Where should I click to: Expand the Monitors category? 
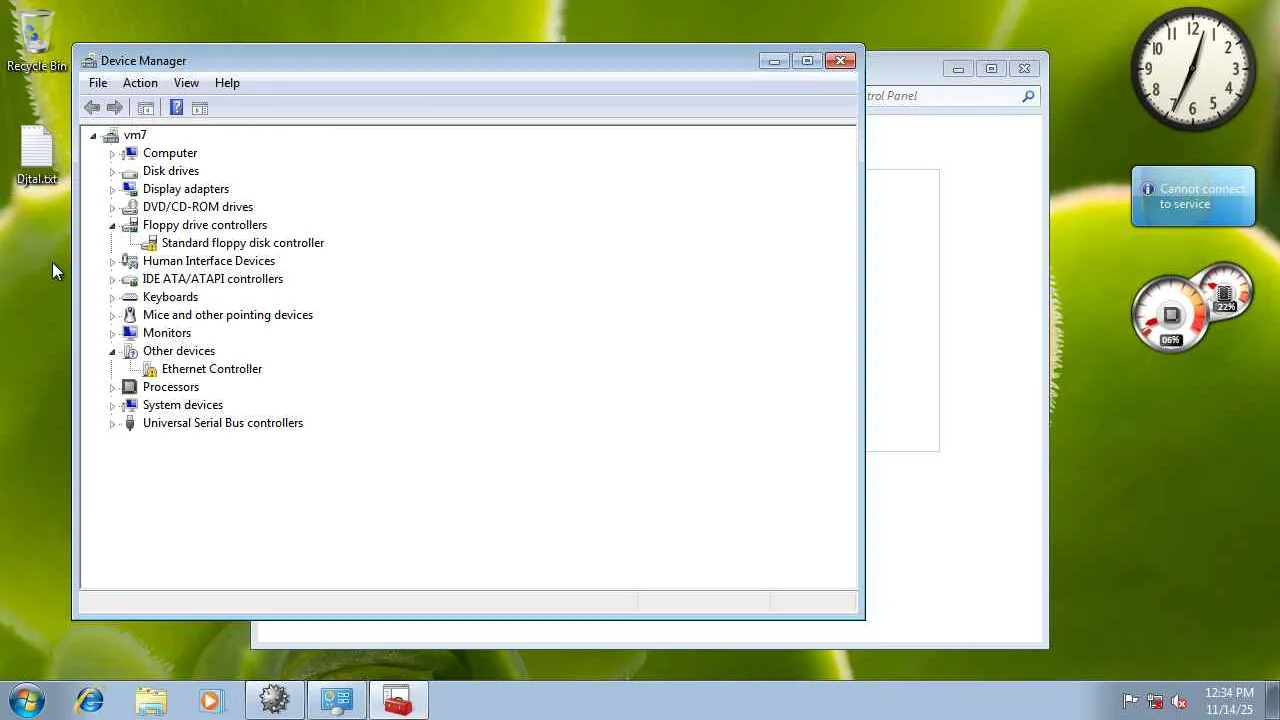[x=112, y=334]
